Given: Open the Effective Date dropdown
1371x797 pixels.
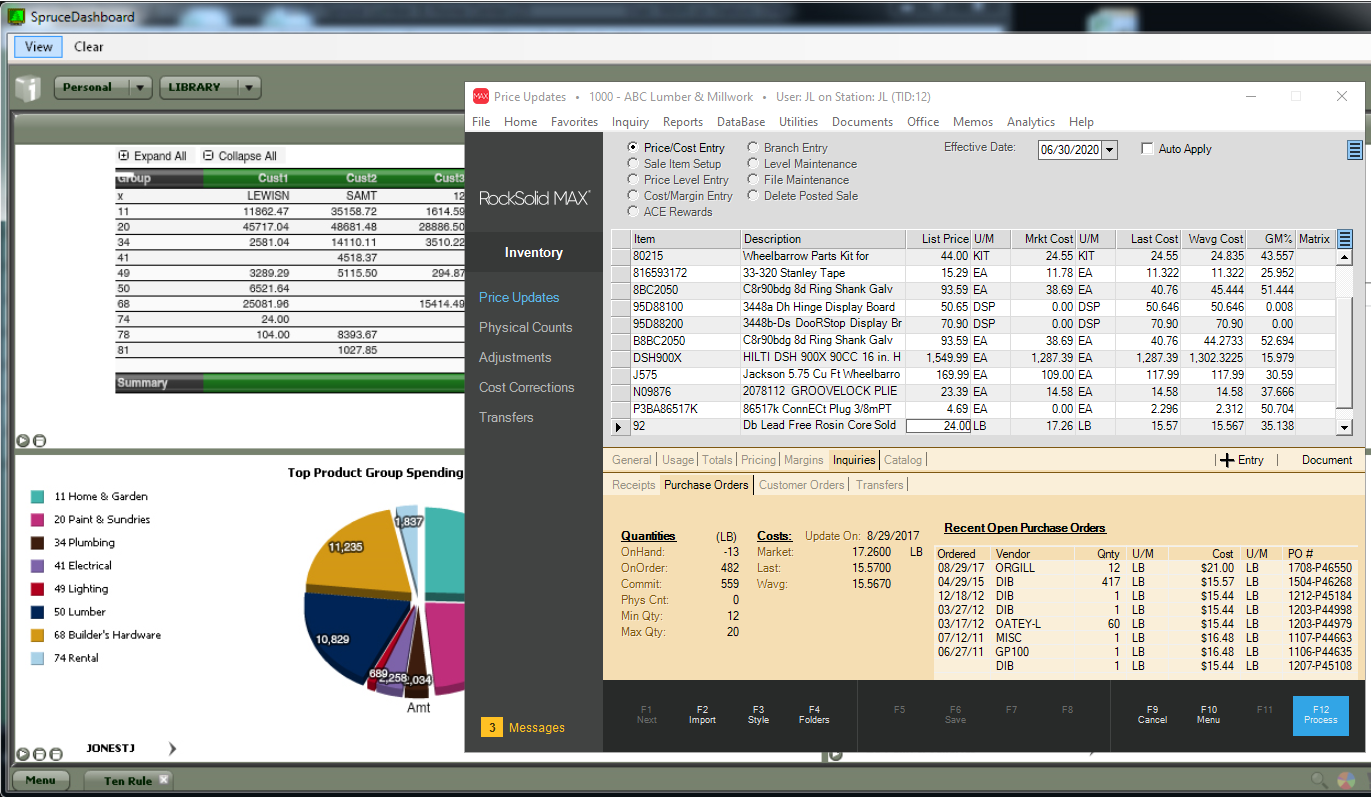Looking at the screenshot, I should (x=1110, y=150).
